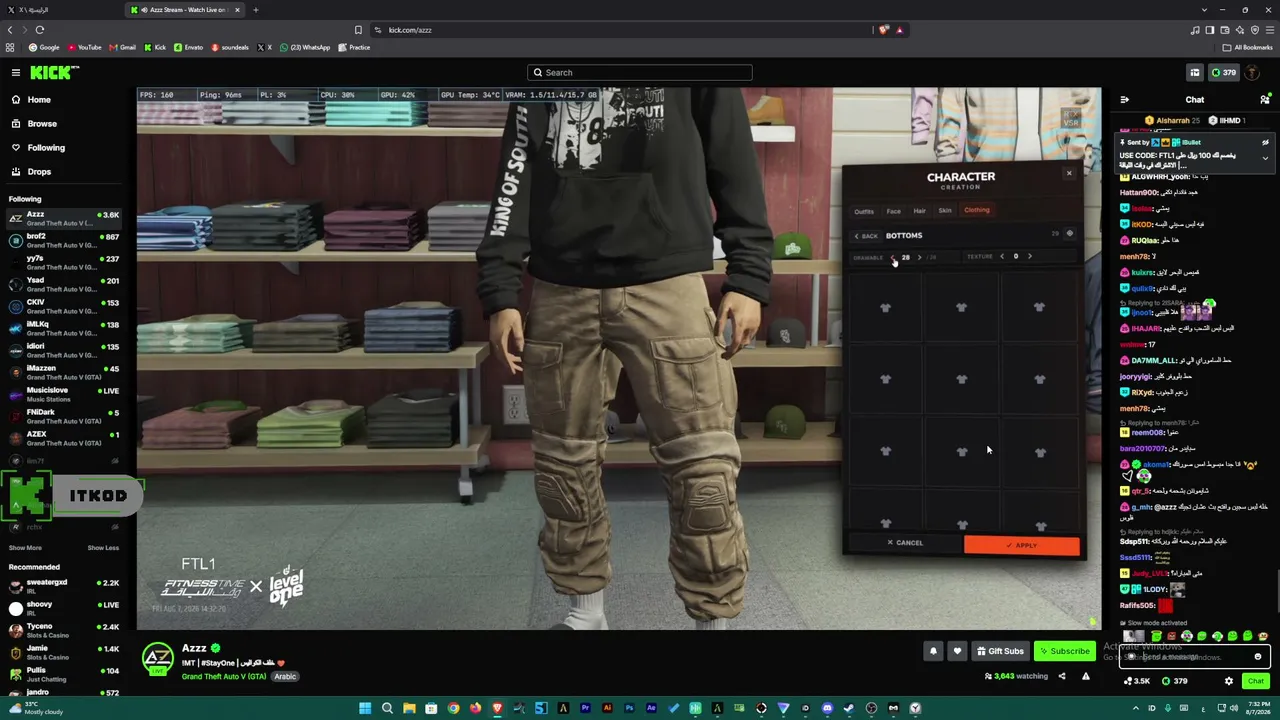Open the Azzz channel in Following list
This screenshot has width=1280, height=720.
[64, 218]
